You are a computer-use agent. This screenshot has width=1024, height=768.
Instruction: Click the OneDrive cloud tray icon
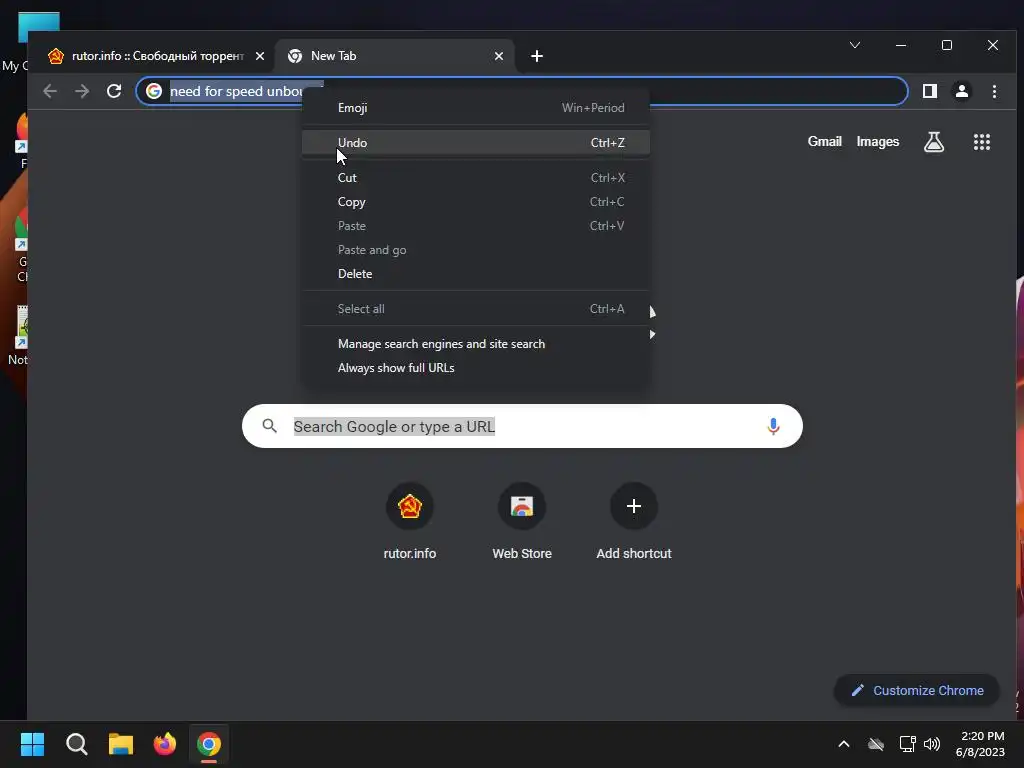tap(876, 744)
